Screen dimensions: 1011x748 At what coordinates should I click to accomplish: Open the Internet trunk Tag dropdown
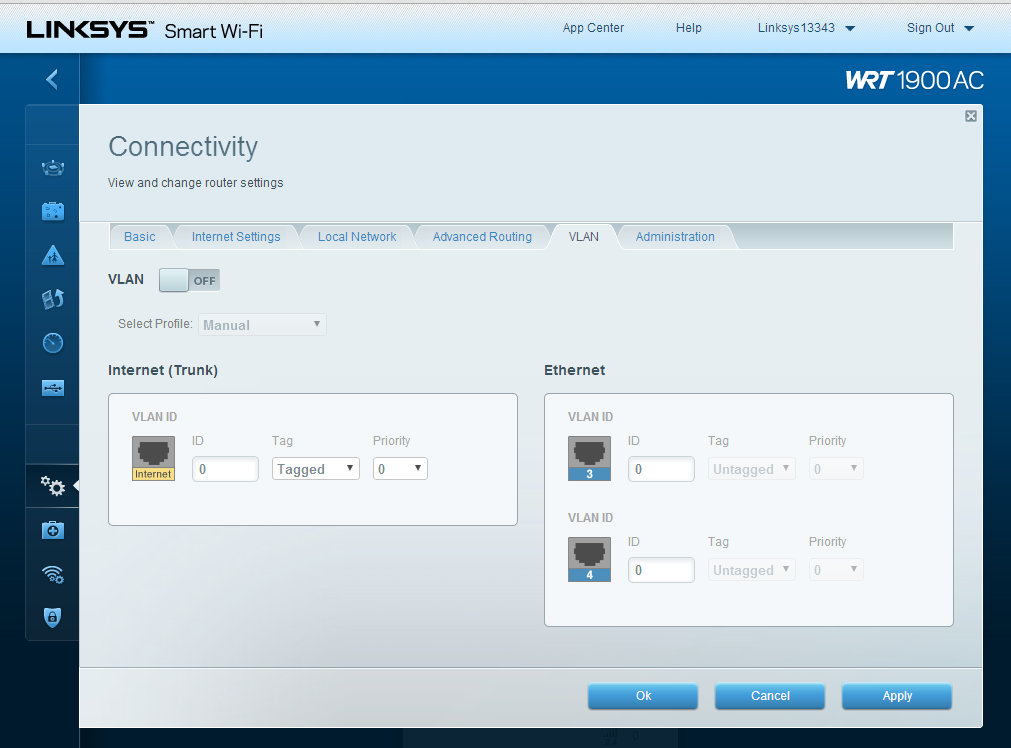[x=315, y=469]
